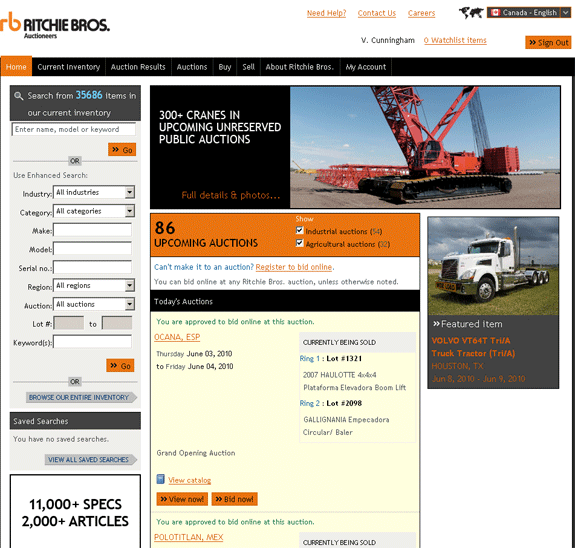This screenshot has height=548, width=575.
Task: Click the Ritchie Bros. logo
Action: (55, 25)
